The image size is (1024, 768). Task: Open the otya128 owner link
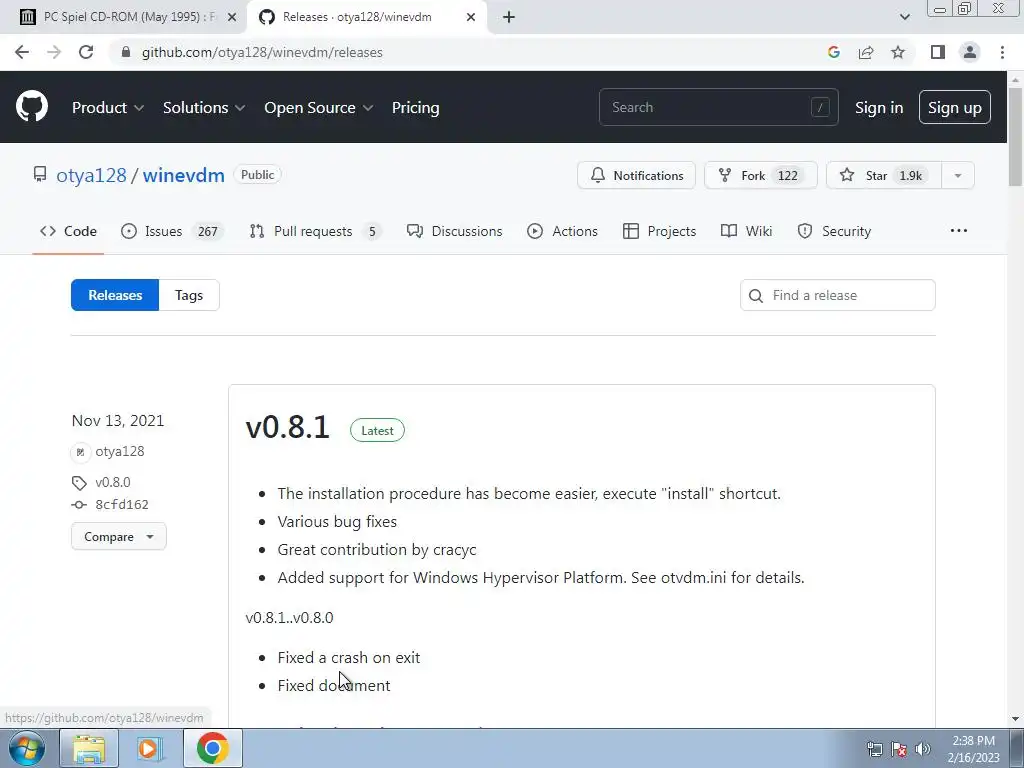click(x=91, y=175)
